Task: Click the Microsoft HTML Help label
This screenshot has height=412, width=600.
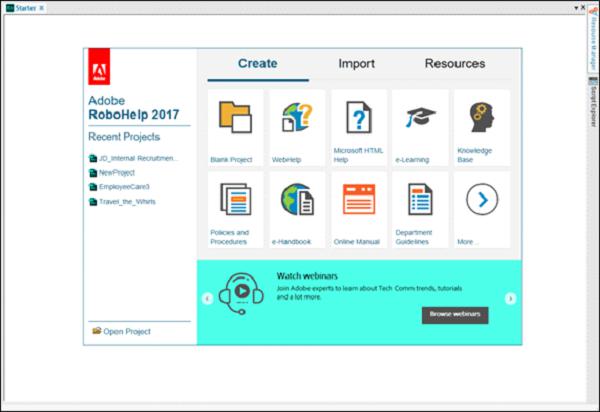Action: pos(358,155)
